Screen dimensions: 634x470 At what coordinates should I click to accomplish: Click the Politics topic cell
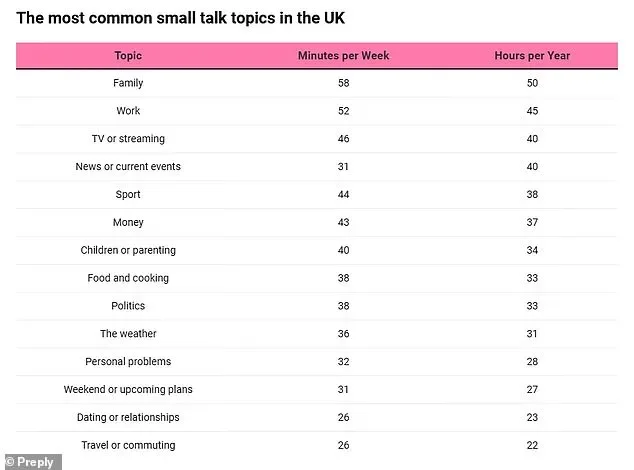(x=128, y=306)
